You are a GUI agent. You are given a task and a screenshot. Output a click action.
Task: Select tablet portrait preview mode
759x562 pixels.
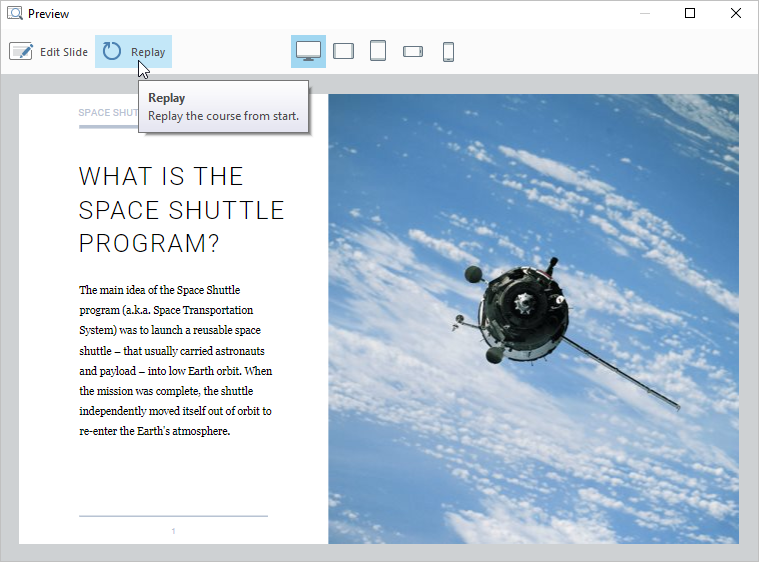pos(378,51)
